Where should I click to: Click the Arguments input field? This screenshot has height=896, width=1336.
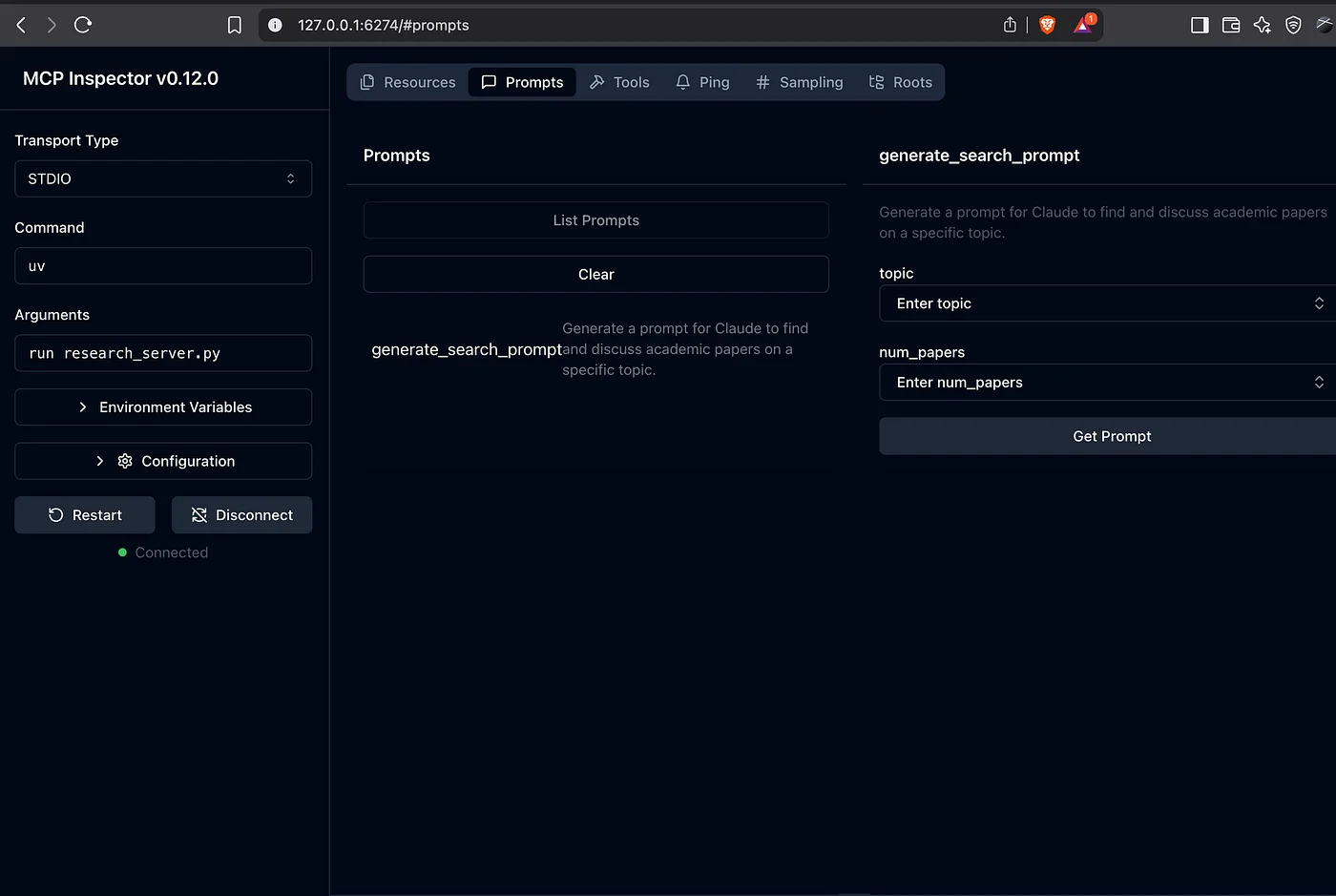click(163, 353)
